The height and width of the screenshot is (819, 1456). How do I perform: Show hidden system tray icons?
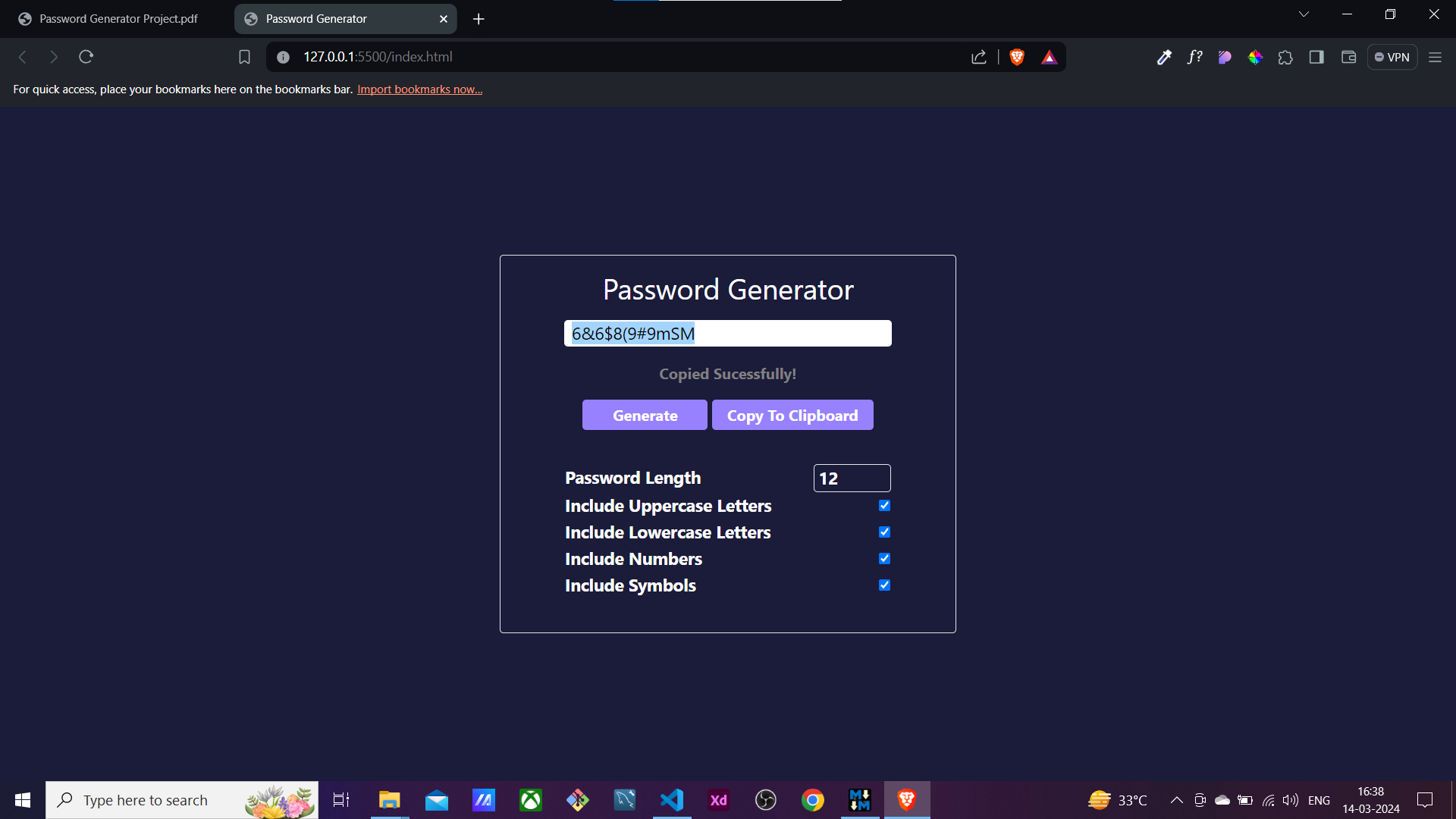pyautogui.click(x=1176, y=800)
